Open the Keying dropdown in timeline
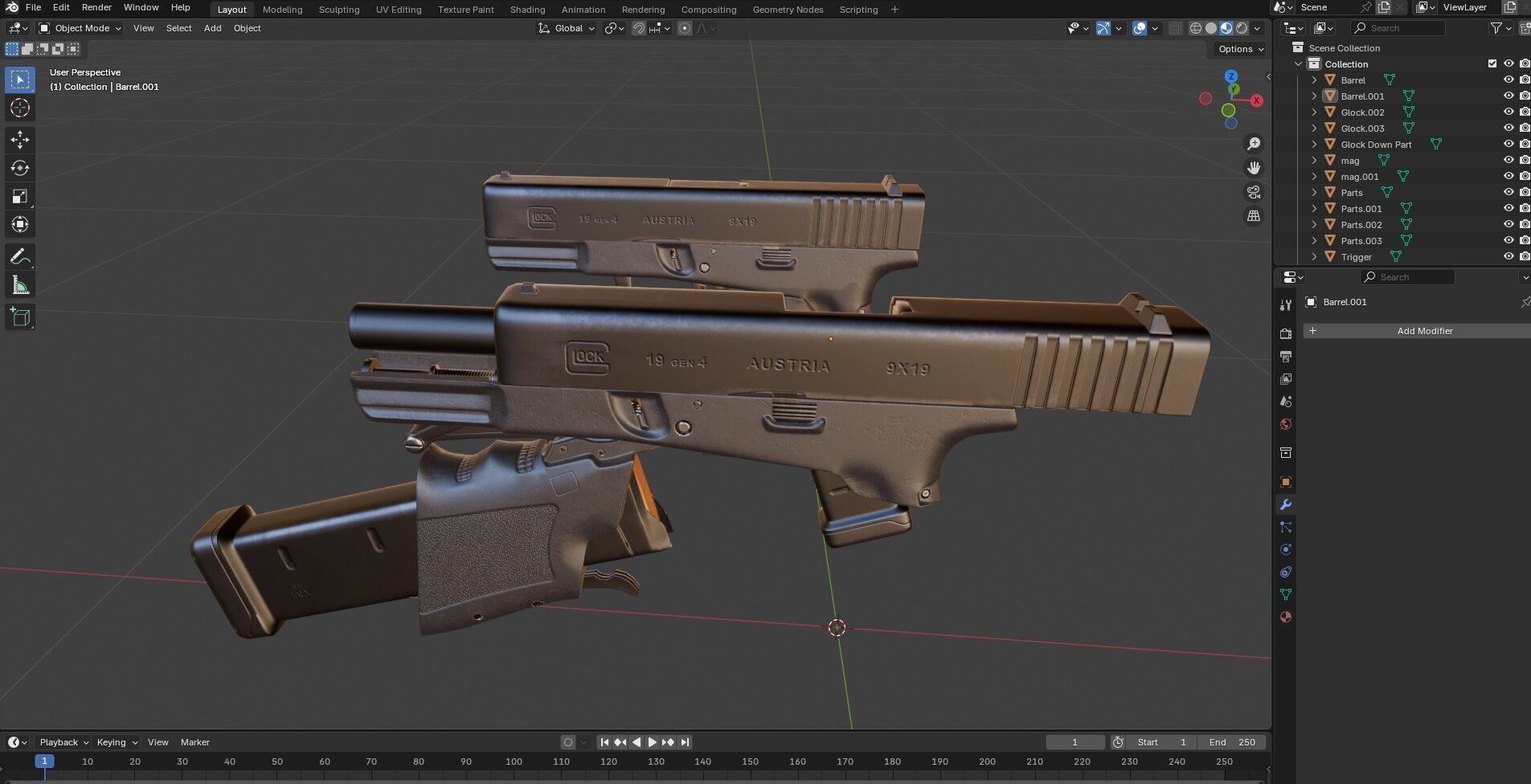This screenshot has width=1531, height=784. [x=117, y=742]
